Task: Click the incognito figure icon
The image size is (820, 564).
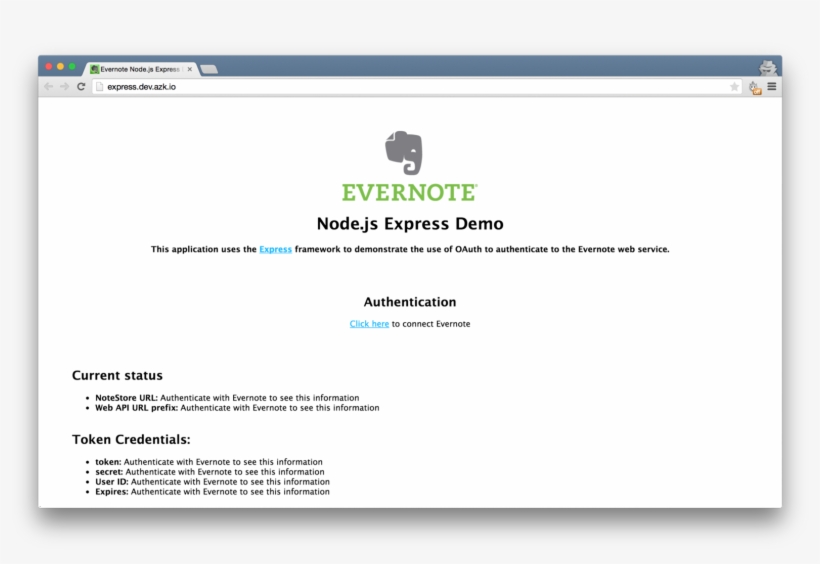Action: tap(768, 68)
